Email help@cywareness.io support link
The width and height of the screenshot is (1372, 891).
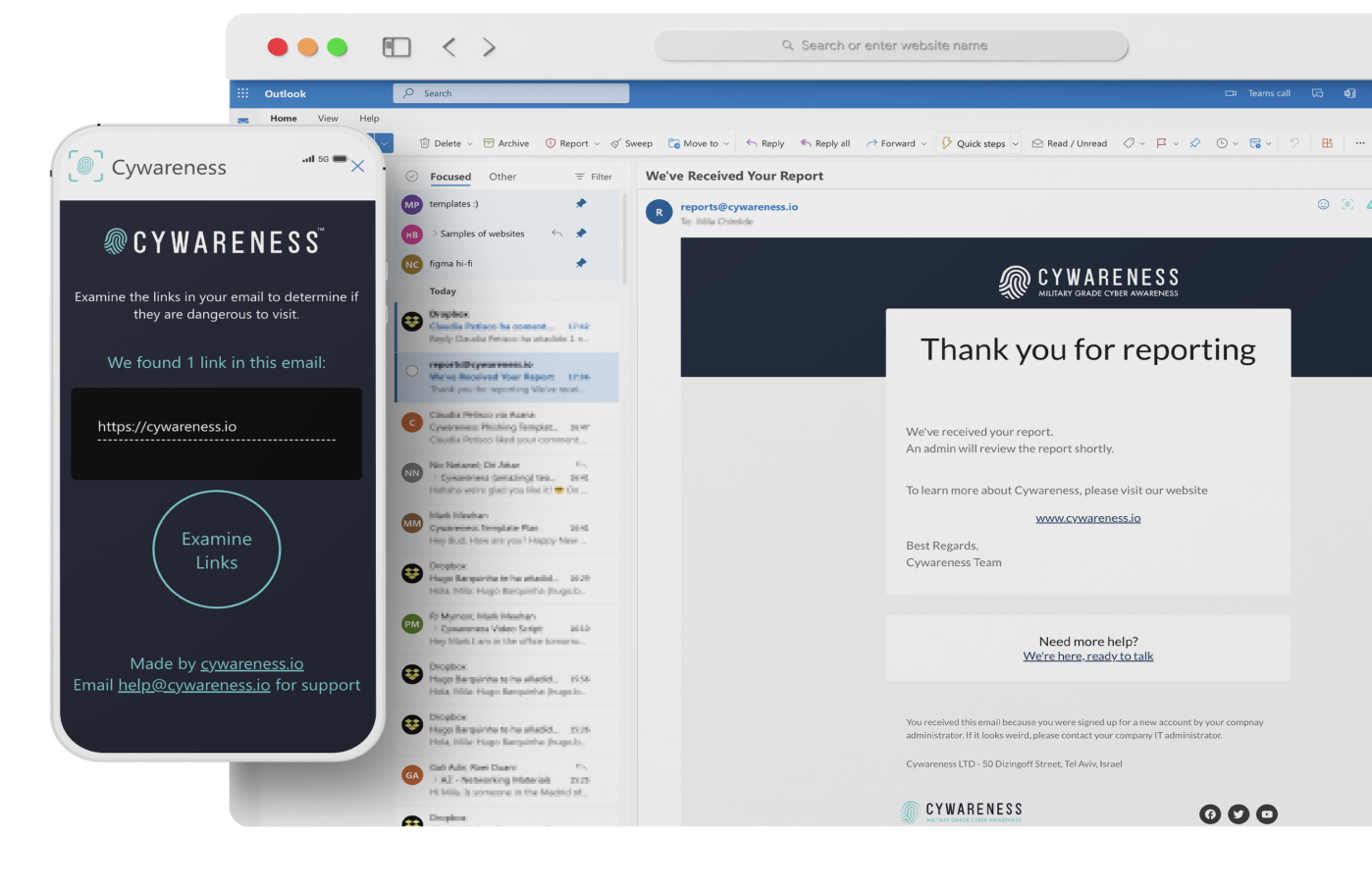pos(194,685)
